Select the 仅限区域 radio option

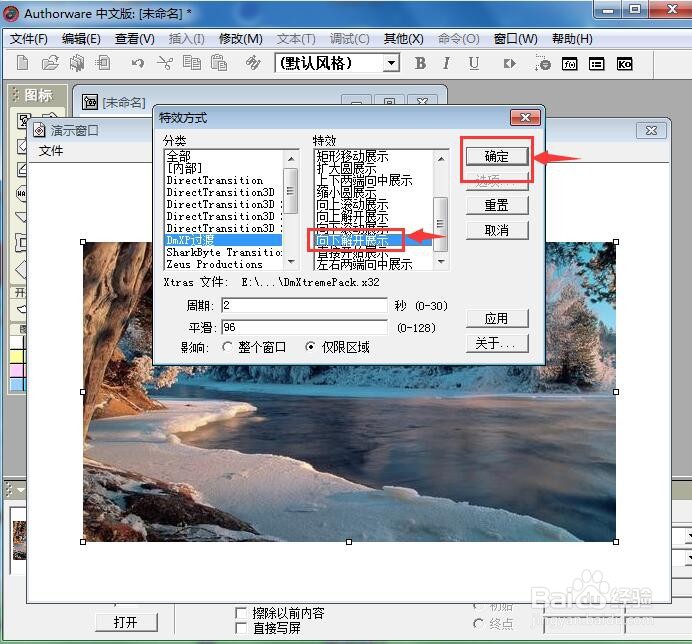coord(311,347)
